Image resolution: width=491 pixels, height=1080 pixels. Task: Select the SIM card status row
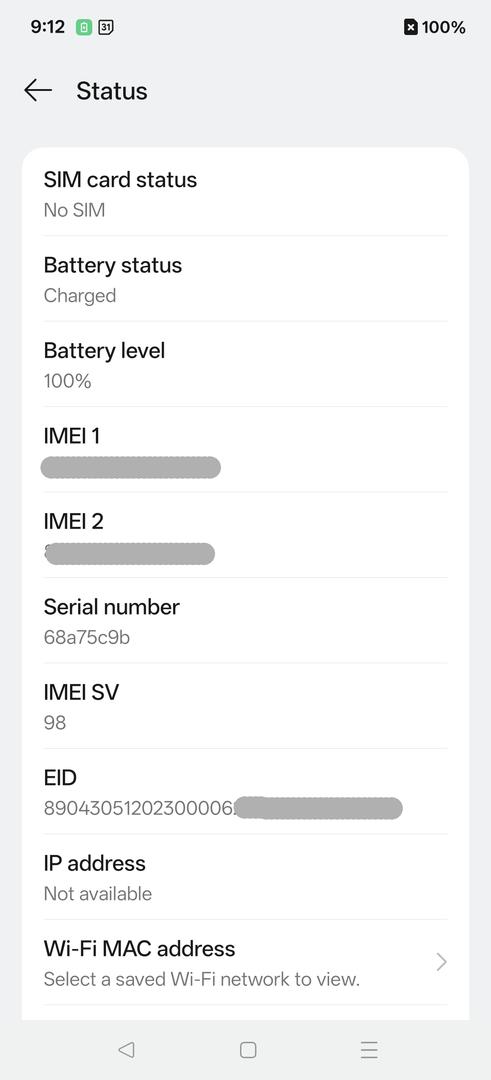pyautogui.click(x=245, y=194)
